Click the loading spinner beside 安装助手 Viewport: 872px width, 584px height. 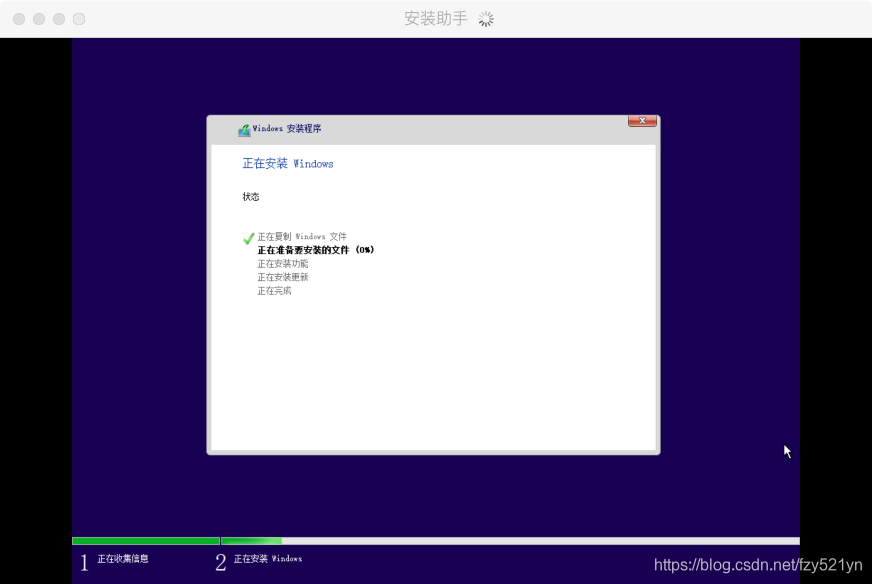(x=486, y=19)
